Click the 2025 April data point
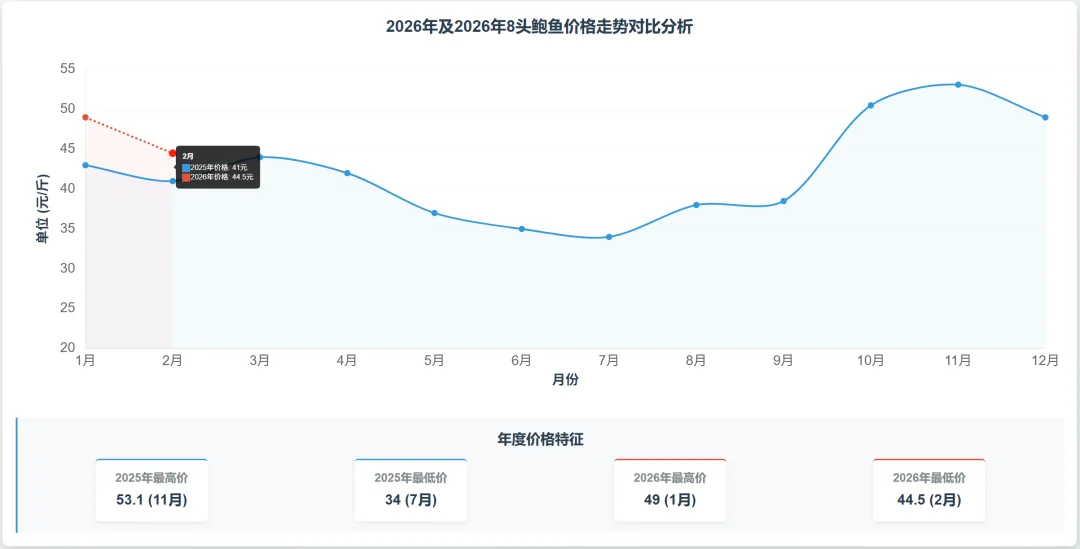Image resolution: width=1080 pixels, height=549 pixels. click(x=347, y=173)
